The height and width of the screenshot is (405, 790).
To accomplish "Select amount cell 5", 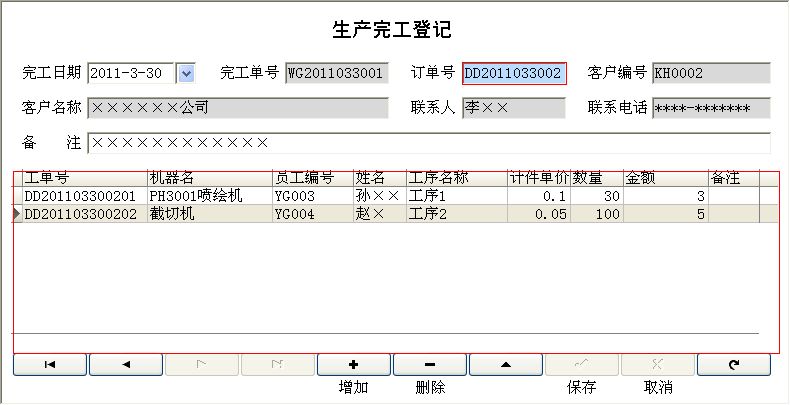I will 666,214.
